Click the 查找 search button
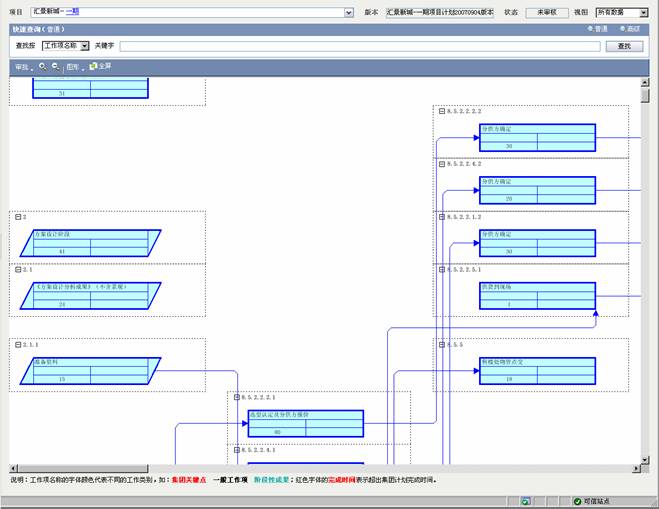 pyautogui.click(x=625, y=46)
